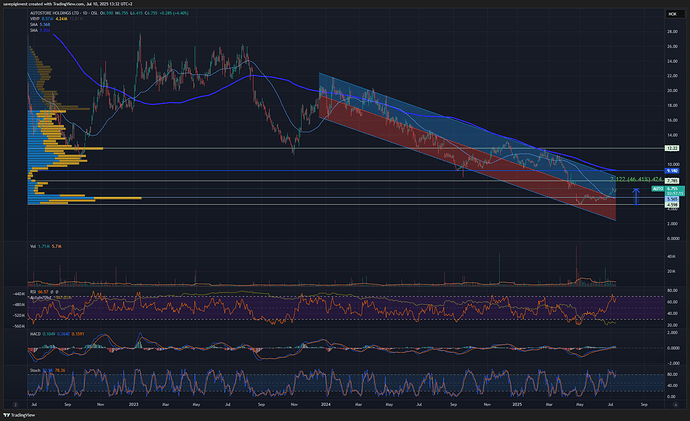
Task: Select the blue up-arrow drawing
Action: tap(636, 196)
